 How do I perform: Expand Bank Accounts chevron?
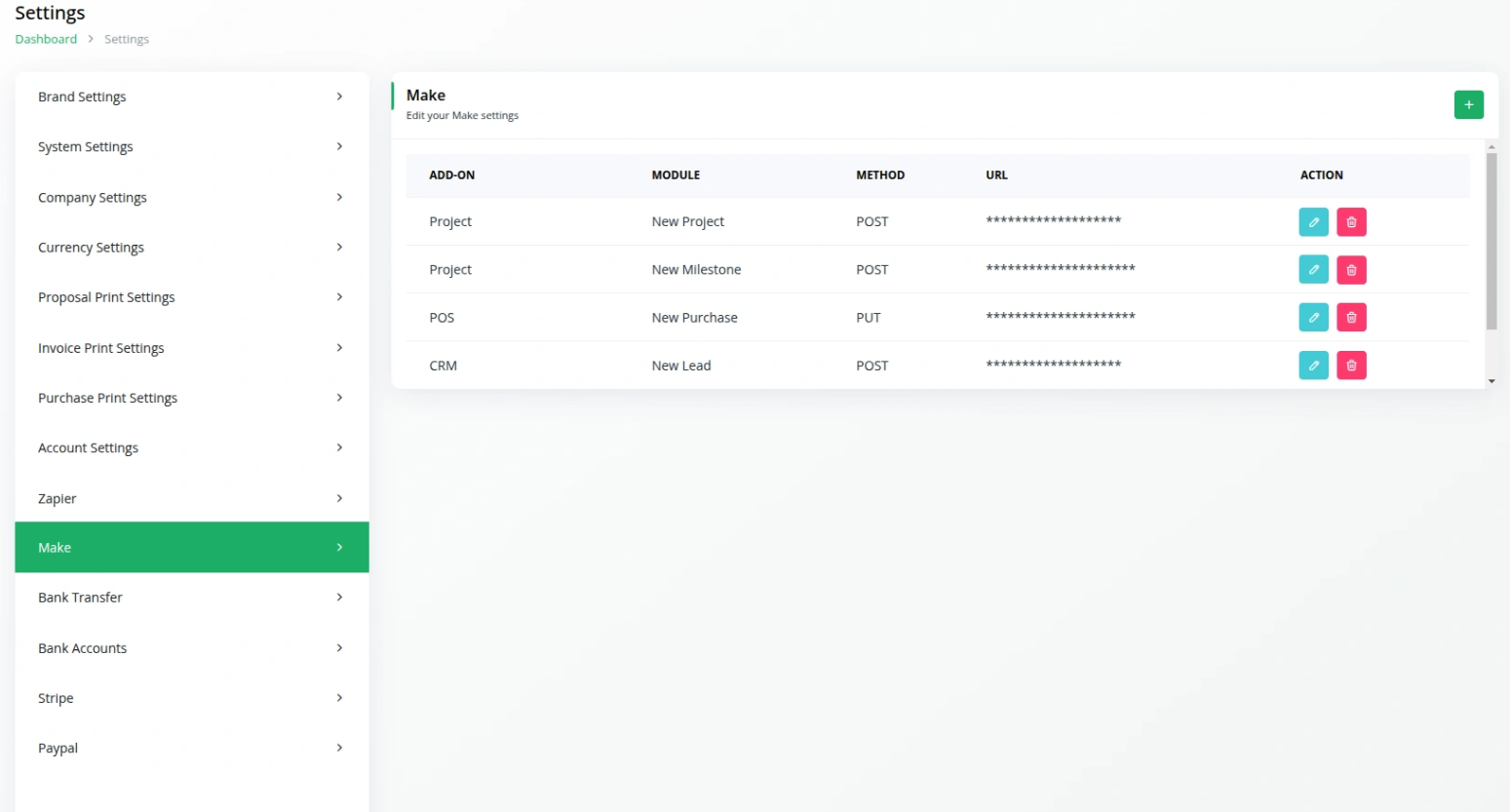tap(339, 647)
